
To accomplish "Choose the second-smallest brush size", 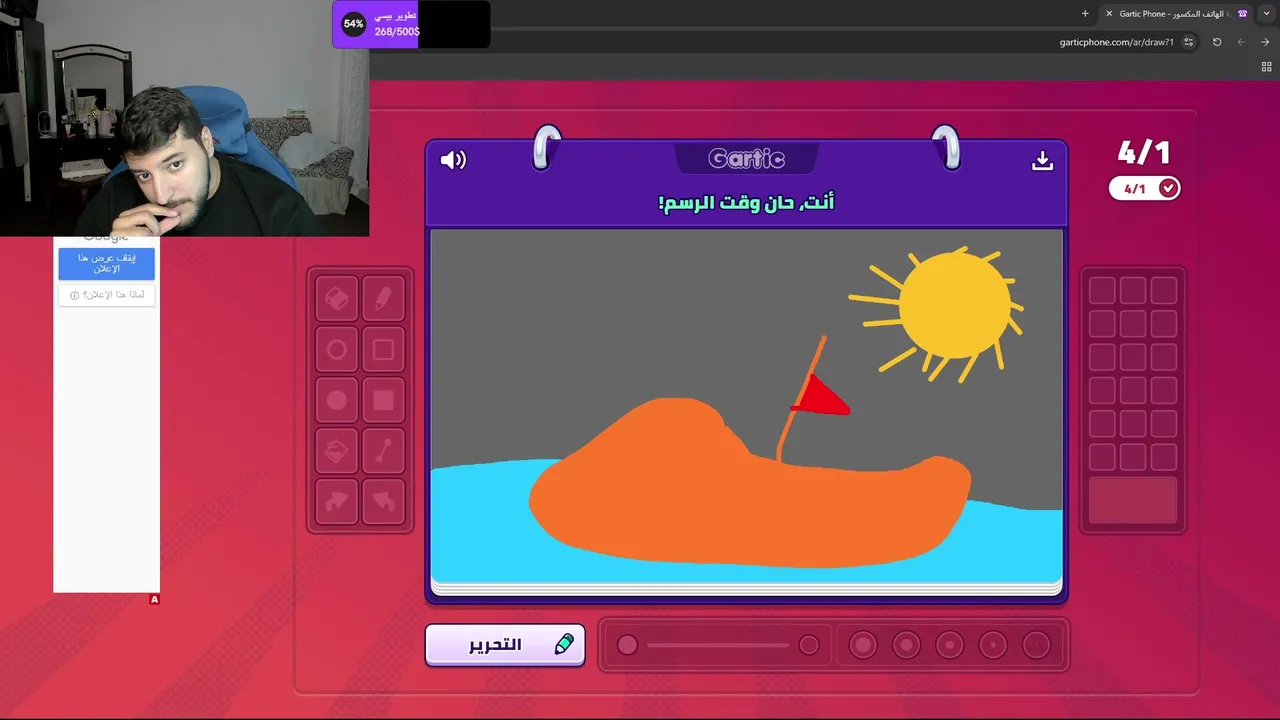I will (x=993, y=645).
